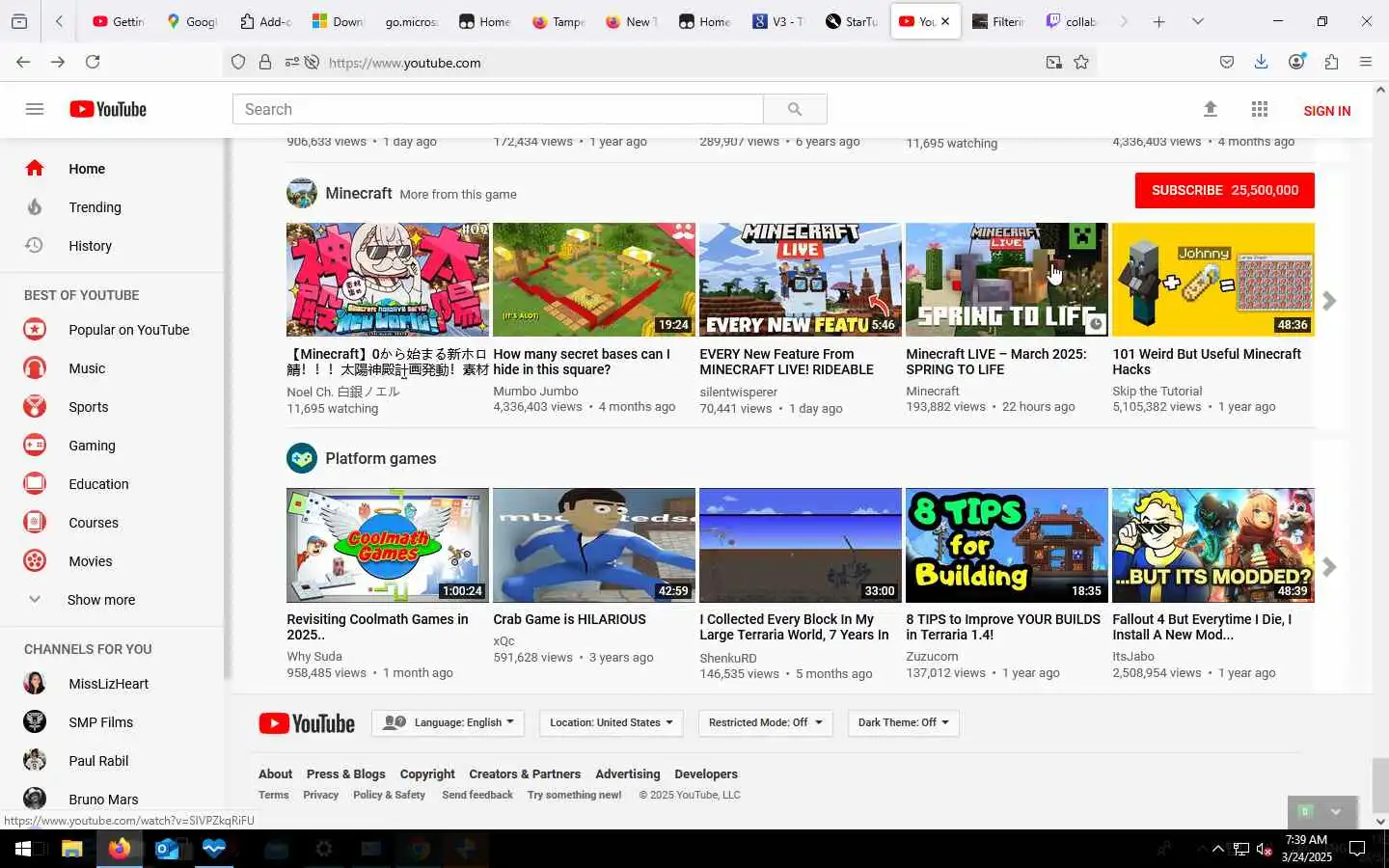Open a new browser tab

(x=1158, y=21)
